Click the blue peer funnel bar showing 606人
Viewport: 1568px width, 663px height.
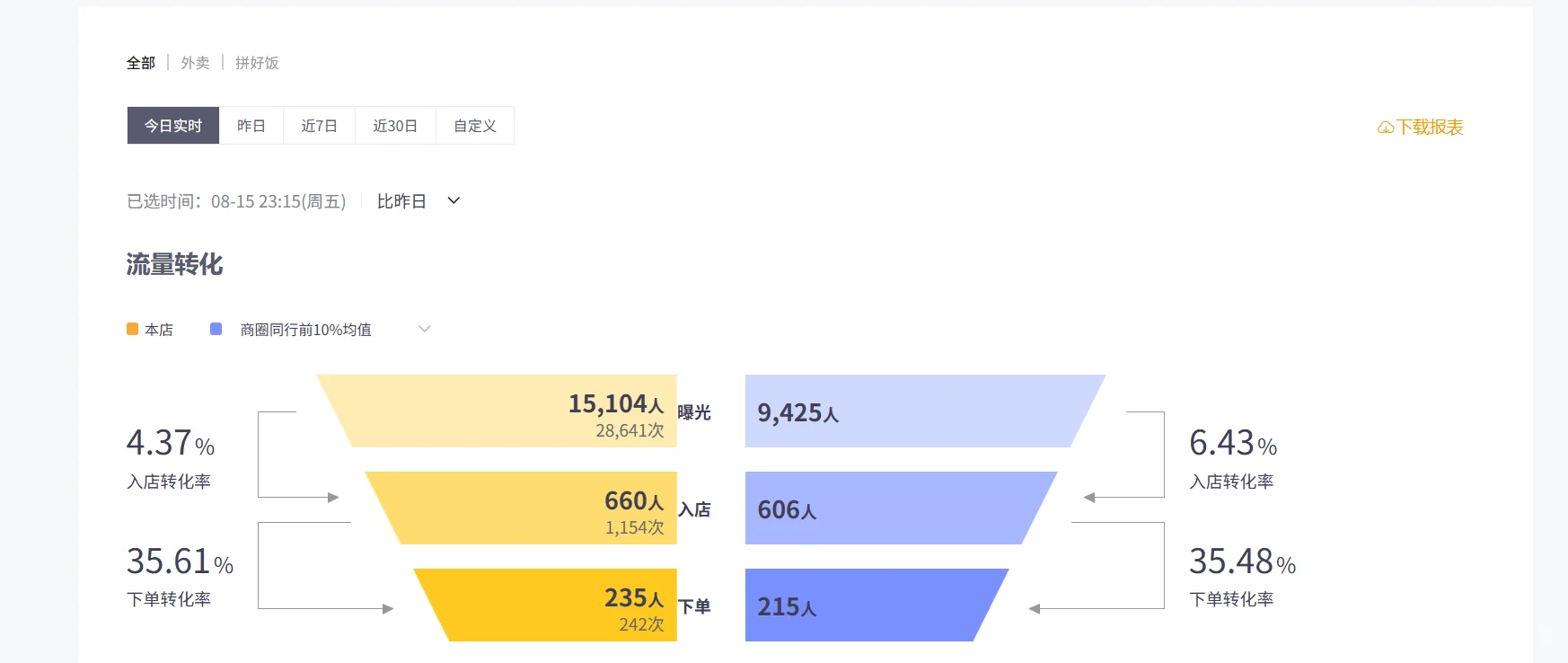(894, 508)
